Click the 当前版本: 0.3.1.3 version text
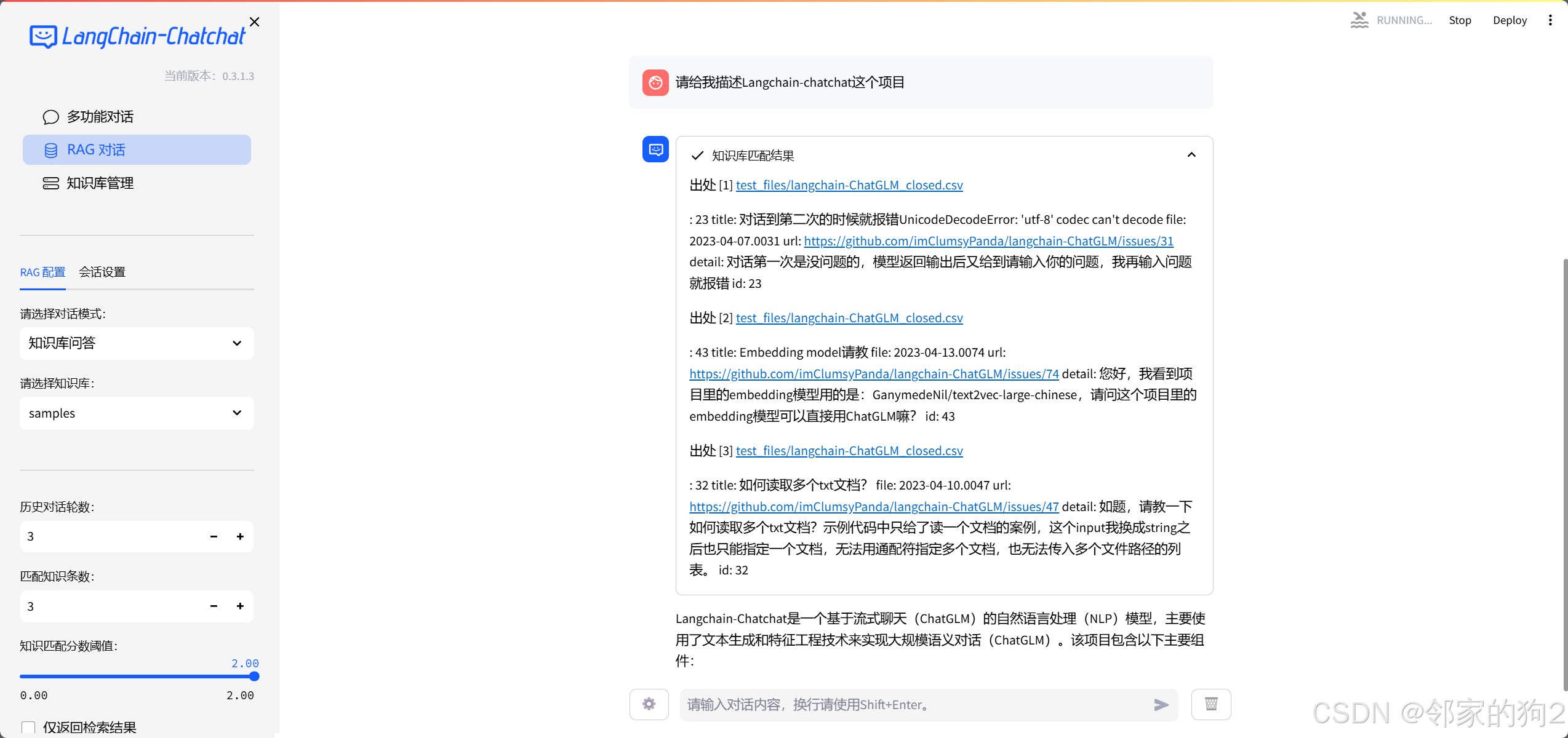 [209, 76]
